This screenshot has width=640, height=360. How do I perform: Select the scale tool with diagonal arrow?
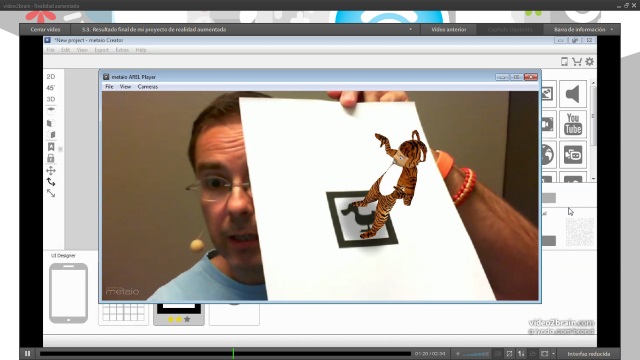(51, 193)
